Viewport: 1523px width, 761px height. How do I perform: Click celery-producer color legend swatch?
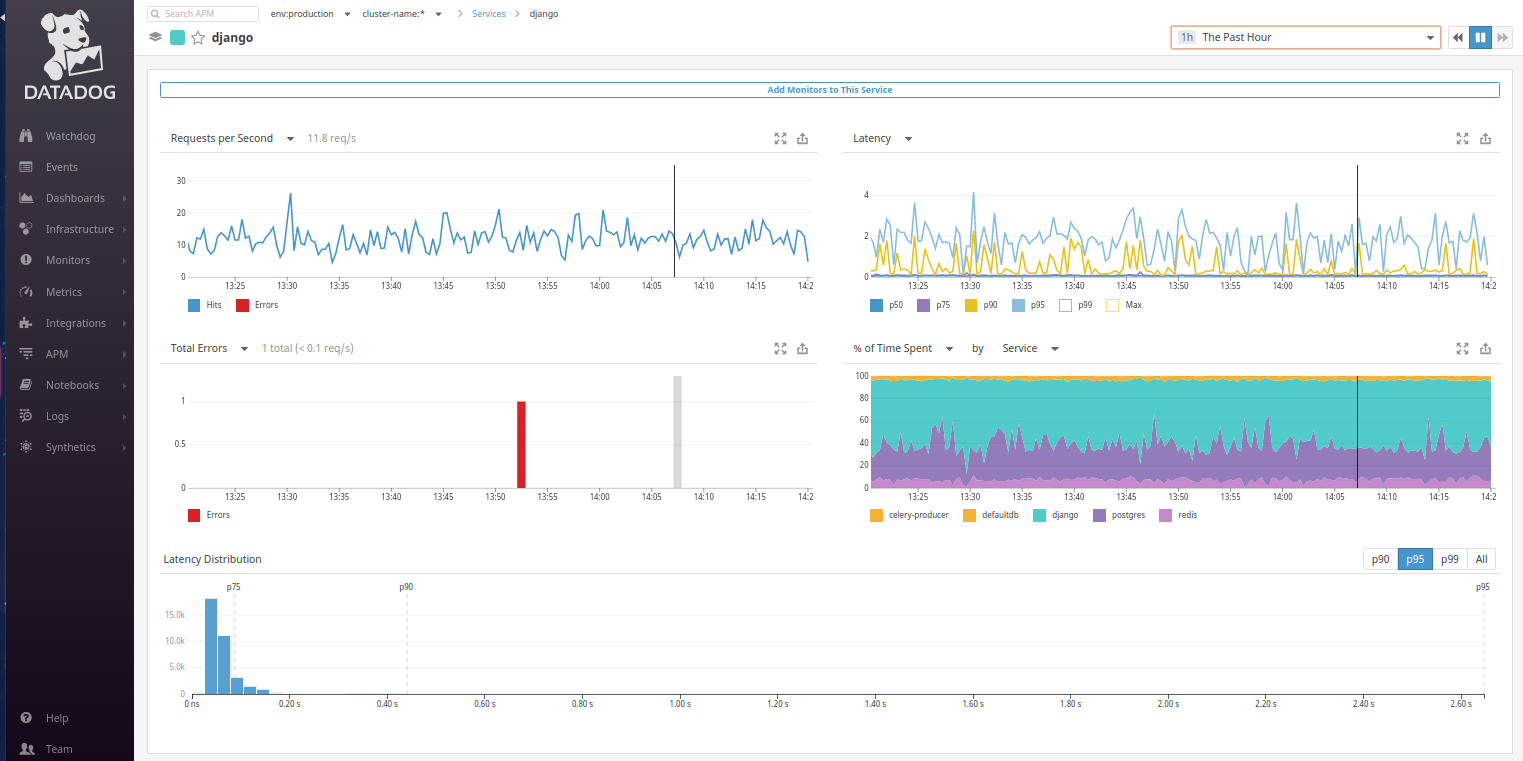tap(877, 515)
